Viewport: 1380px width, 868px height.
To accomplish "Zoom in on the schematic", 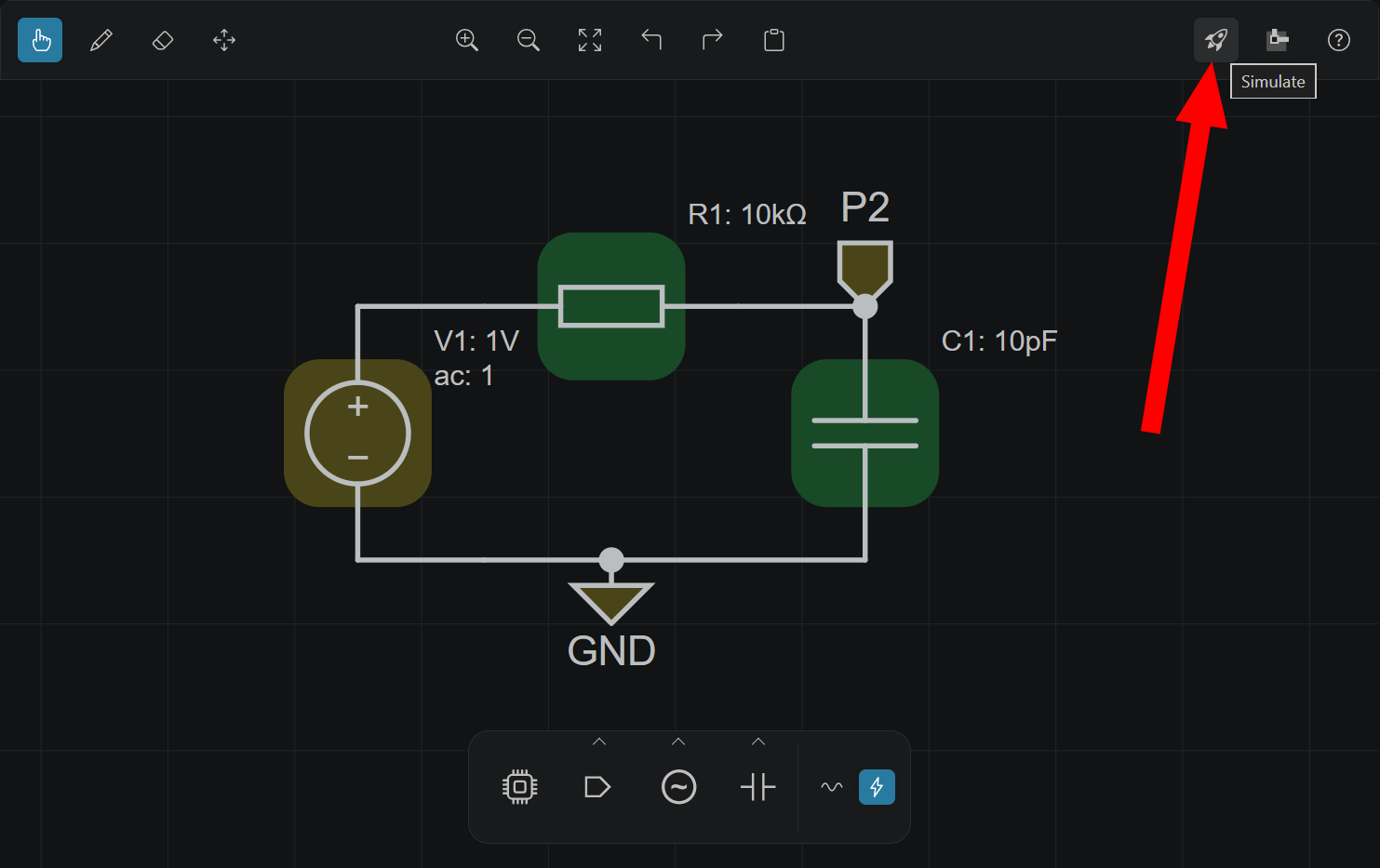I will click(467, 40).
